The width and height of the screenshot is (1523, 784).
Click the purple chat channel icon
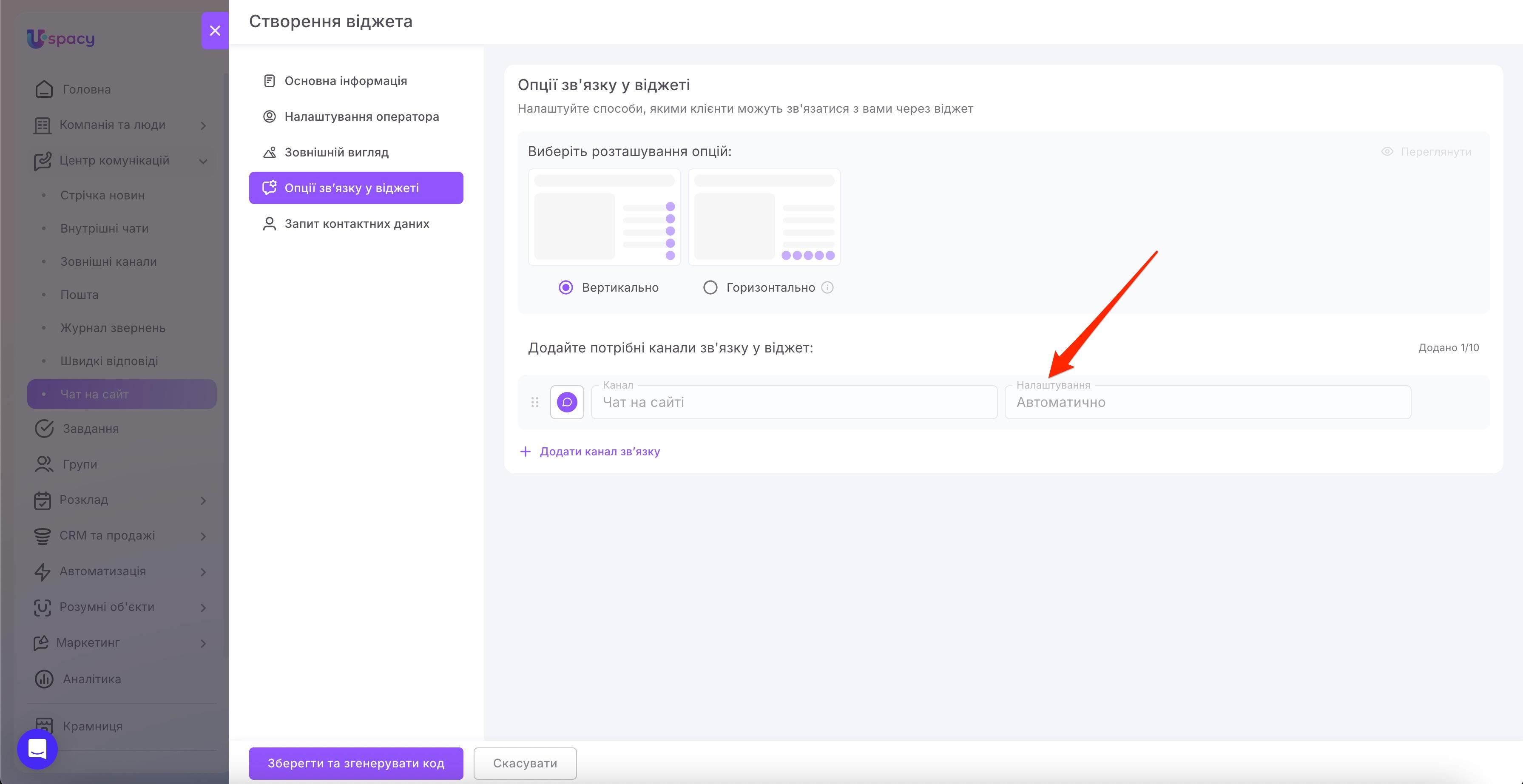[x=567, y=402]
